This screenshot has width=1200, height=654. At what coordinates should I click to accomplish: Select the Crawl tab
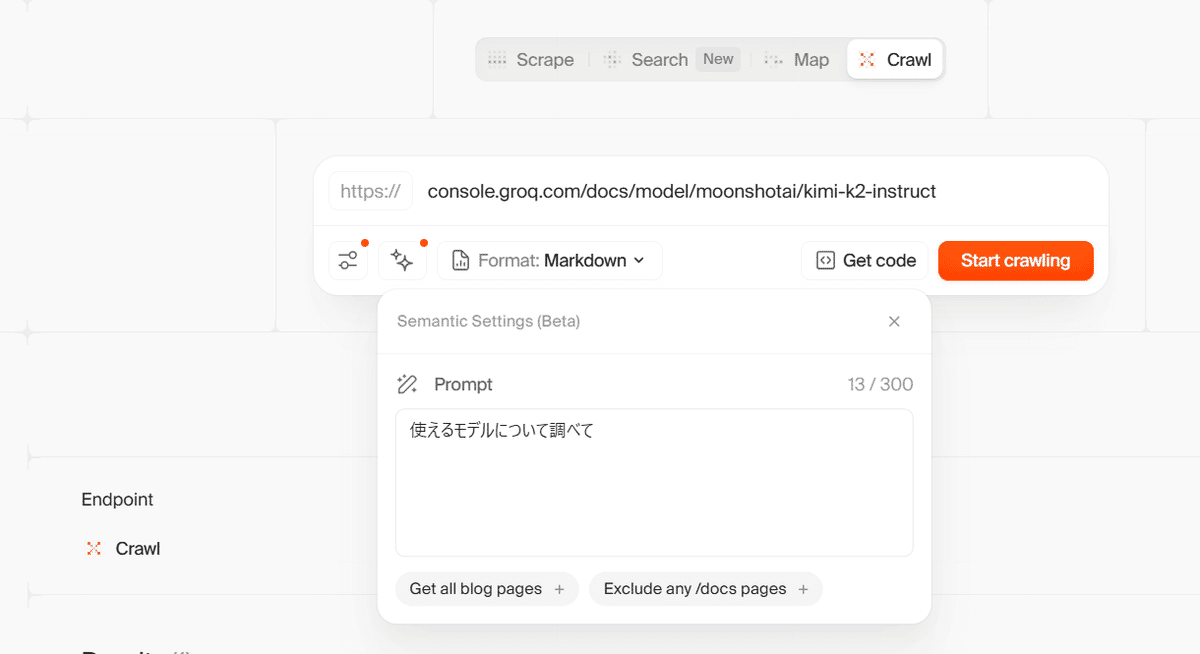pos(895,60)
